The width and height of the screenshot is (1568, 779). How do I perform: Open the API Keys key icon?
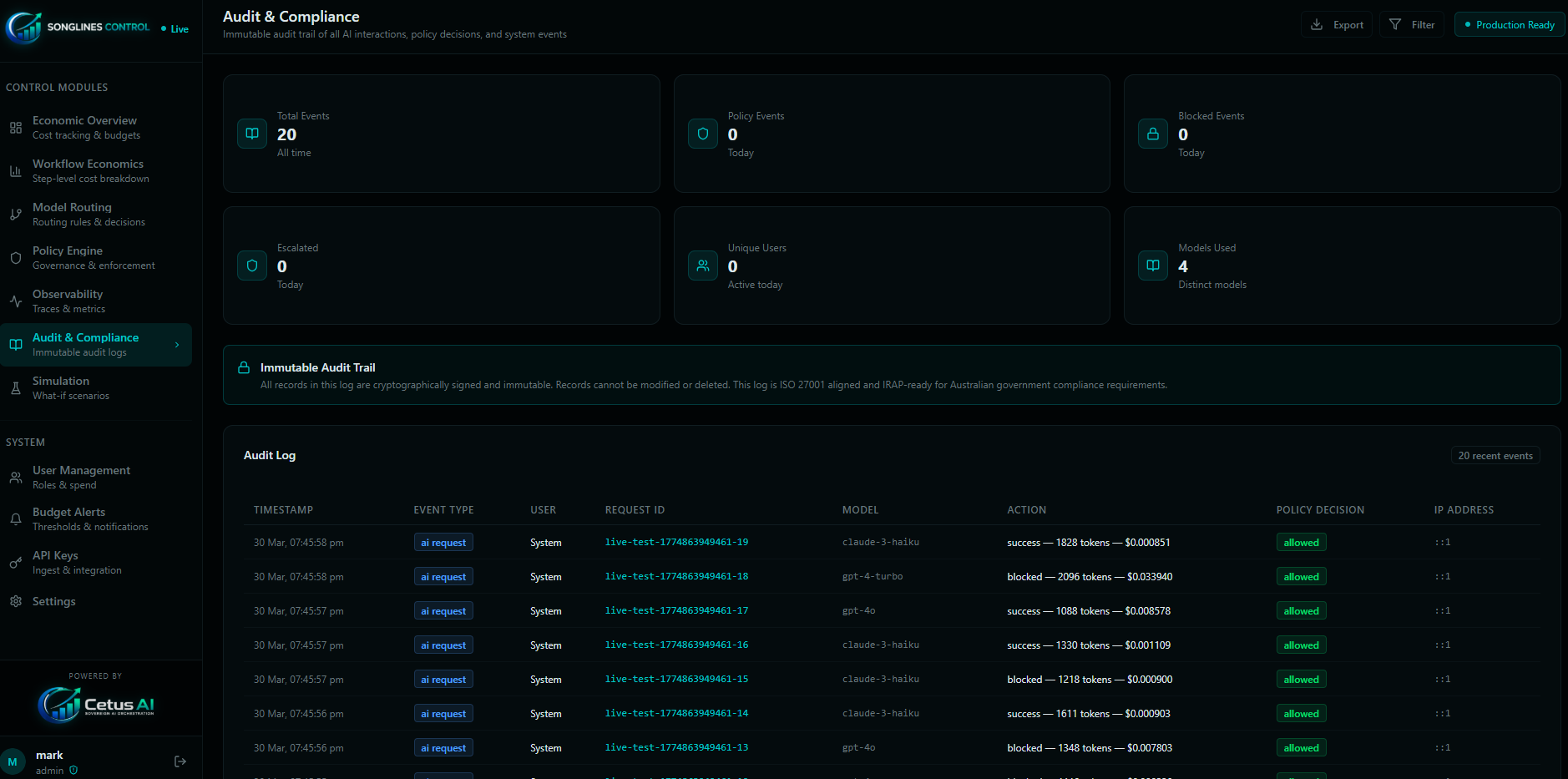pos(16,561)
